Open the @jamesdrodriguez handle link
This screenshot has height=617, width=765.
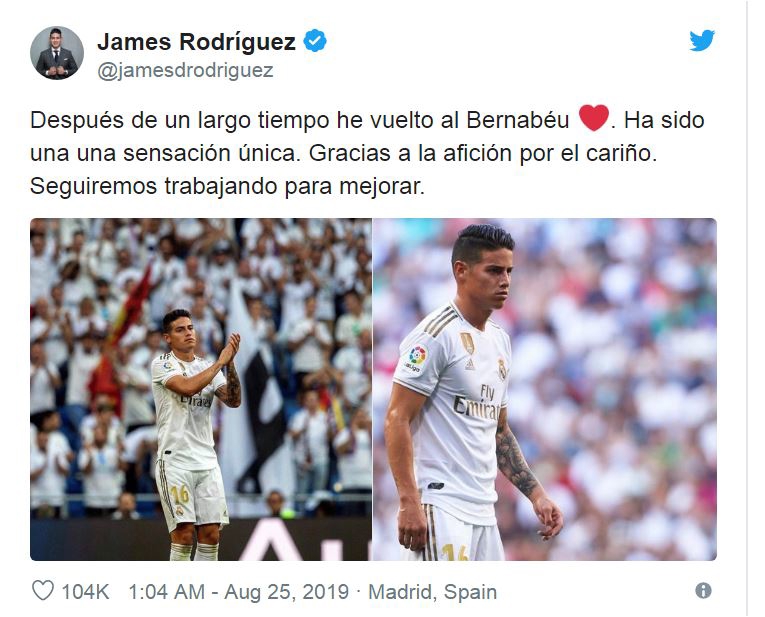[185, 71]
